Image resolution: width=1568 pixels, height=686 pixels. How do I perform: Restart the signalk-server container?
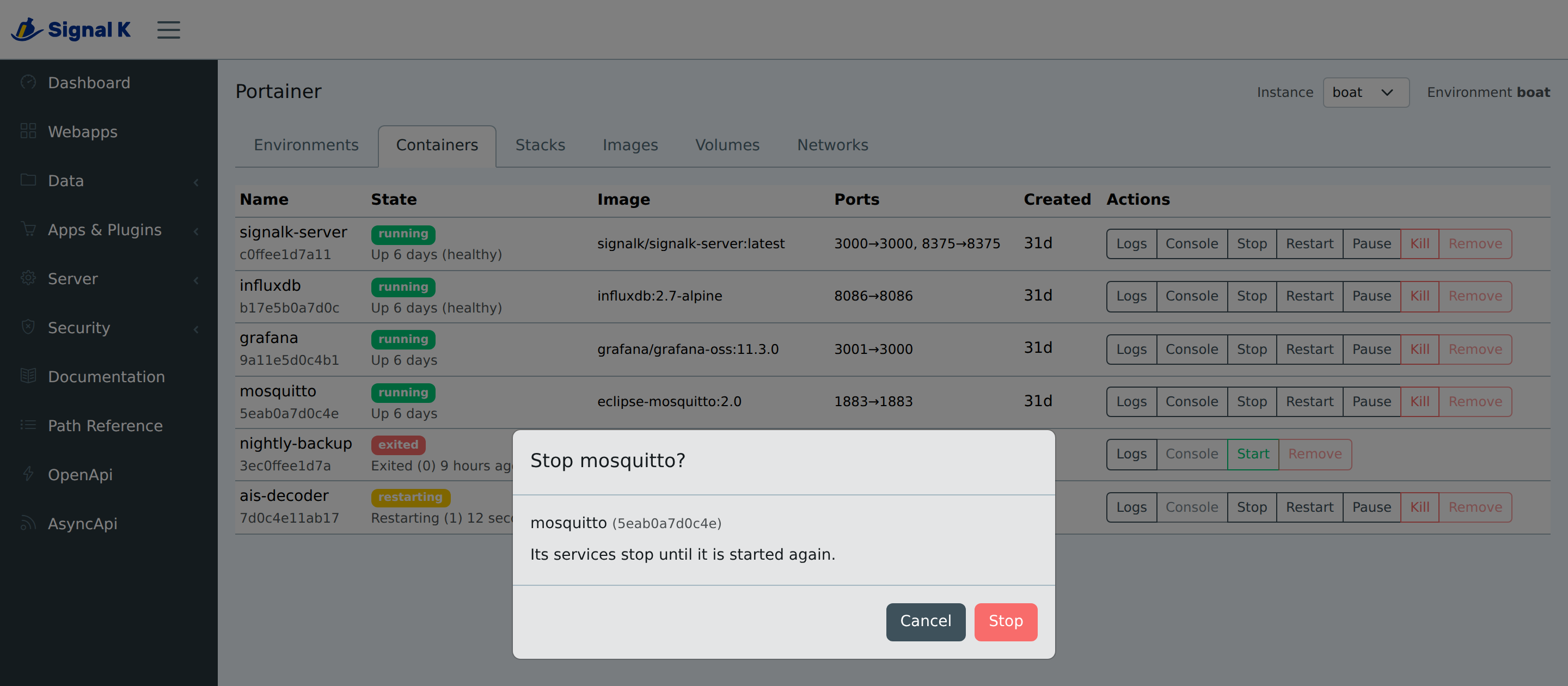tap(1309, 243)
